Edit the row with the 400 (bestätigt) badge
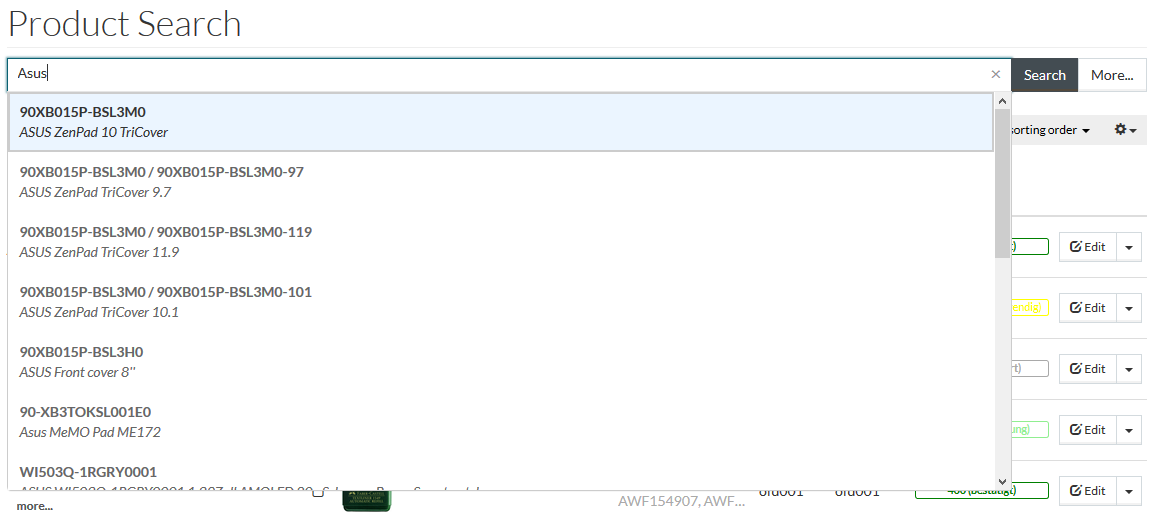Screen dimensions: 1162x512 click(1087, 491)
